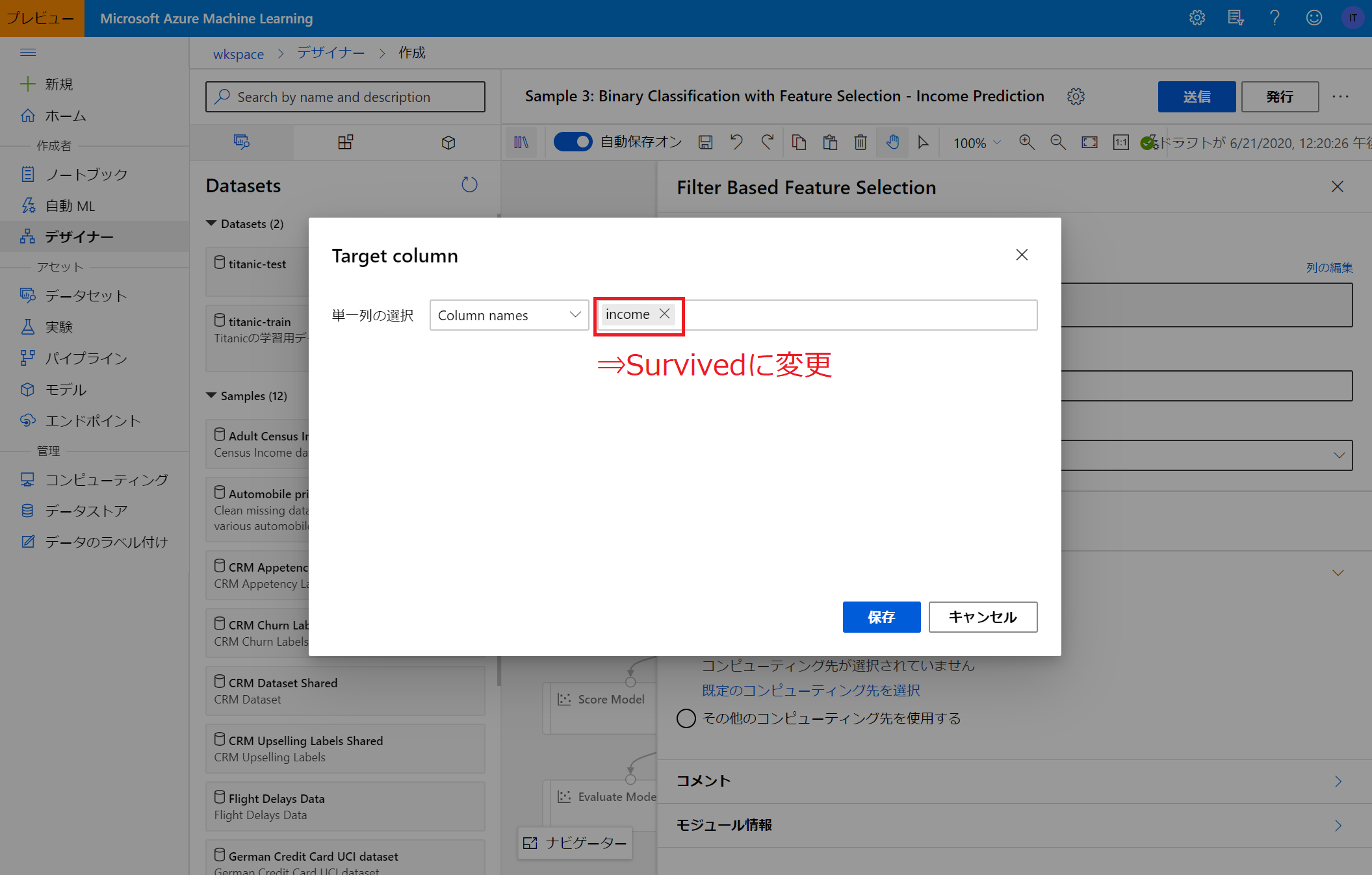Refresh the Datasets list
This screenshot has height=875, width=1372.
[469, 185]
